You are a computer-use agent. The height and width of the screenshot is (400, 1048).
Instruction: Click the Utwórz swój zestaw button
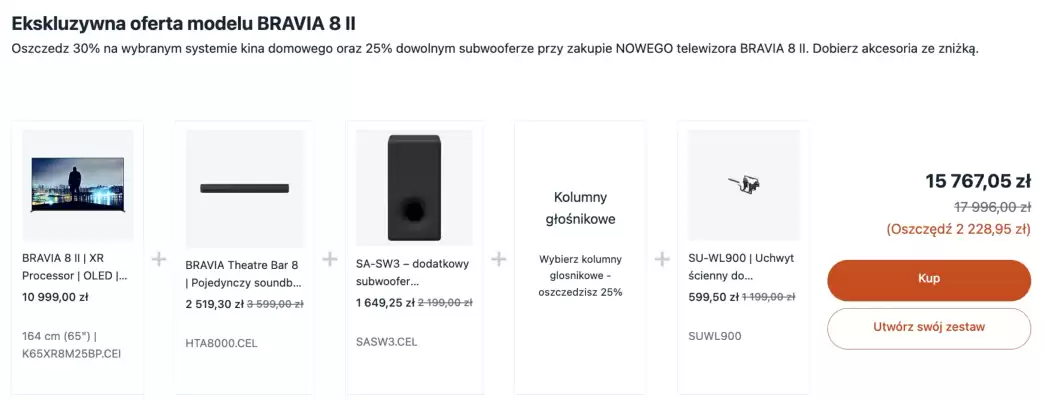[x=928, y=328]
